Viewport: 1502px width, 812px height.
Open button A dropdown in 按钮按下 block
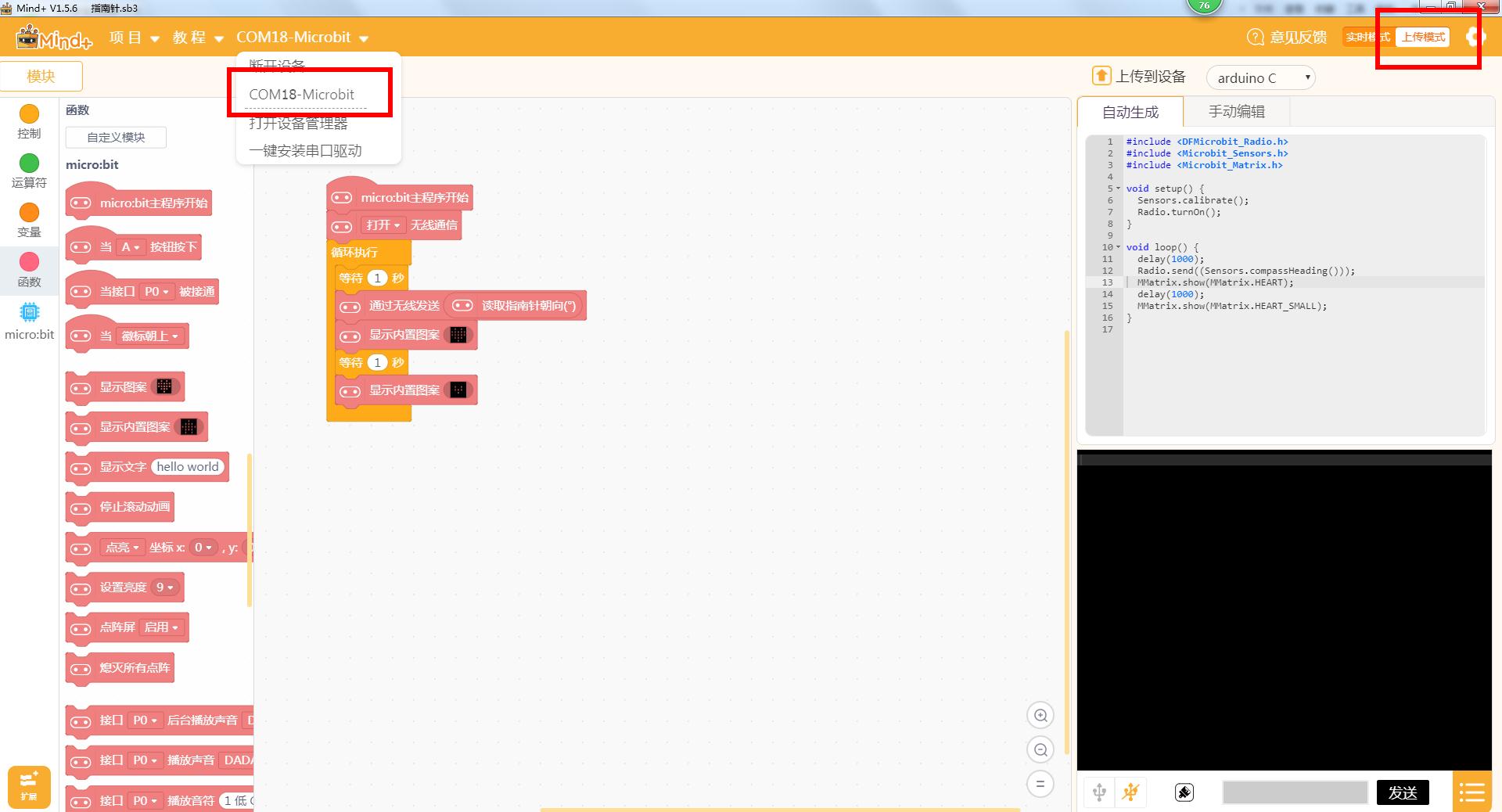pyautogui.click(x=130, y=247)
